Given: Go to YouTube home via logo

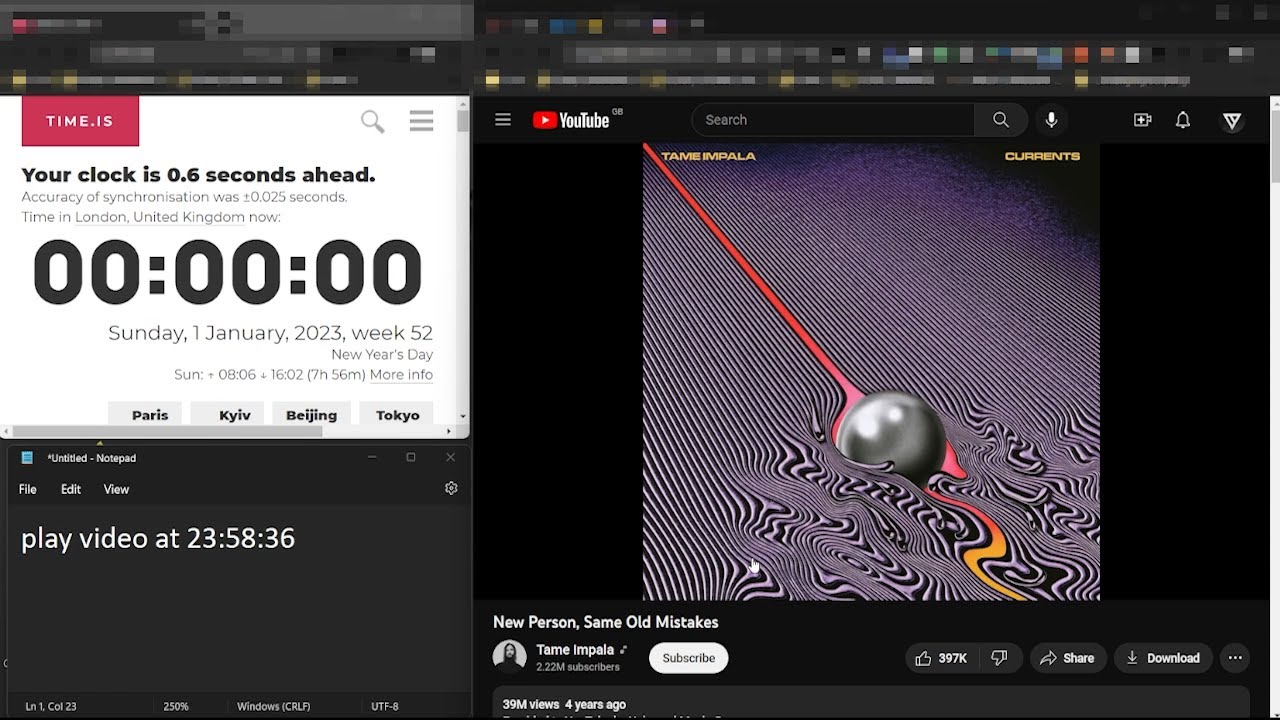Looking at the screenshot, I should 571,120.
